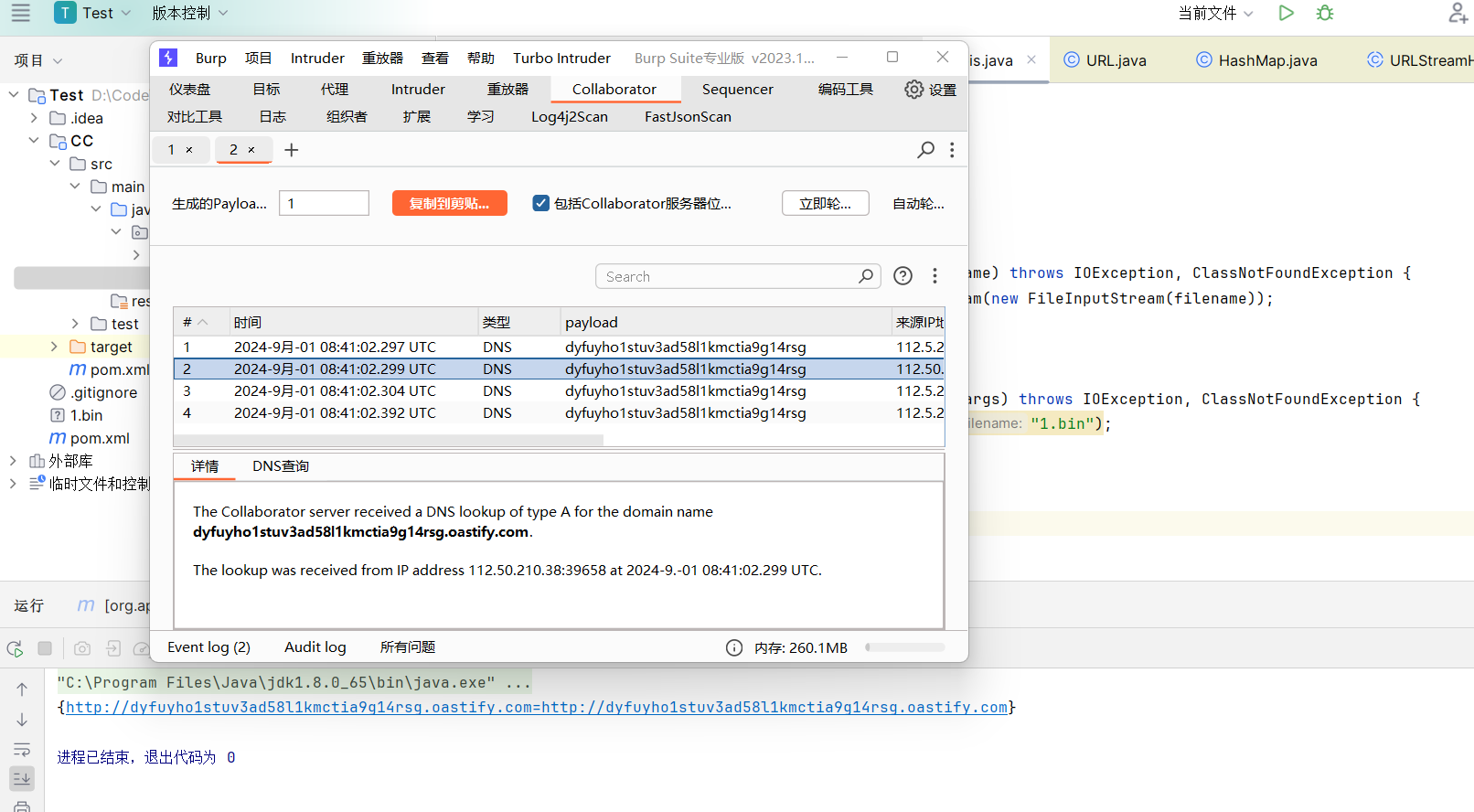Open the three-dot options next to help icon

pyautogui.click(x=935, y=276)
